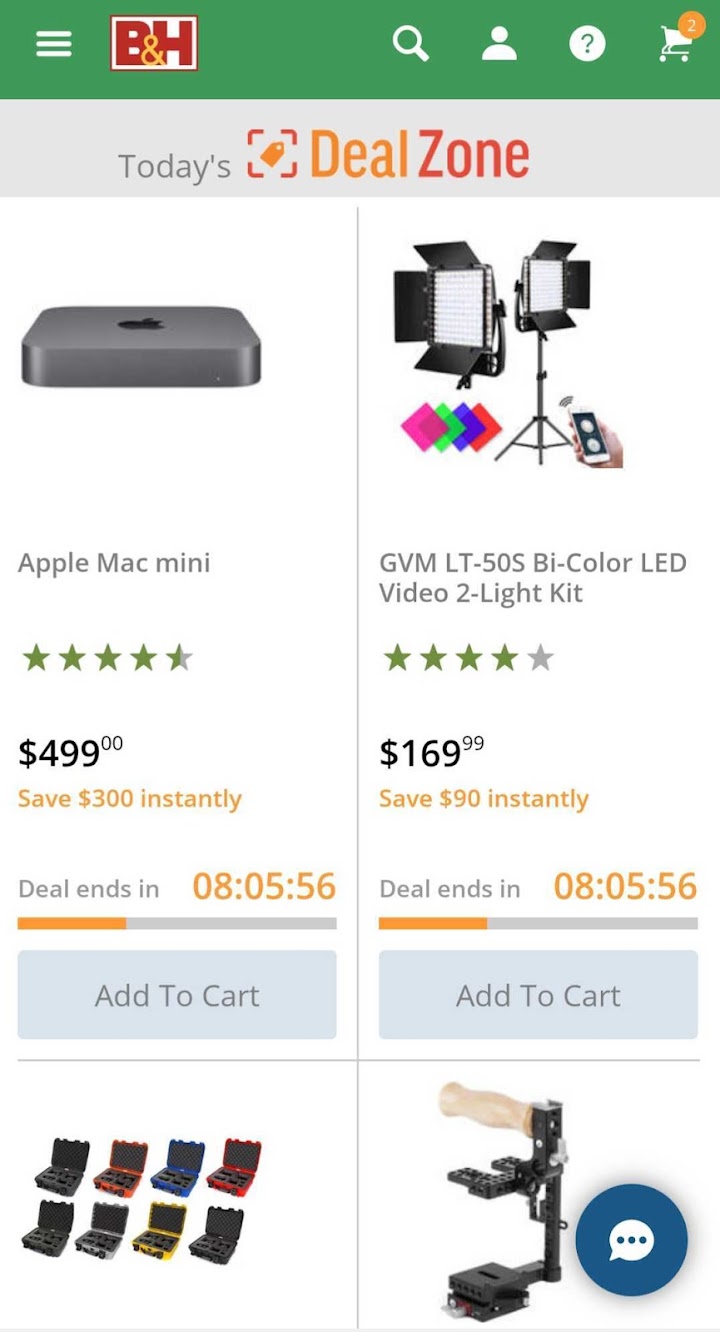
Task: Open the hamburger navigation menu
Action: tap(54, 44)
